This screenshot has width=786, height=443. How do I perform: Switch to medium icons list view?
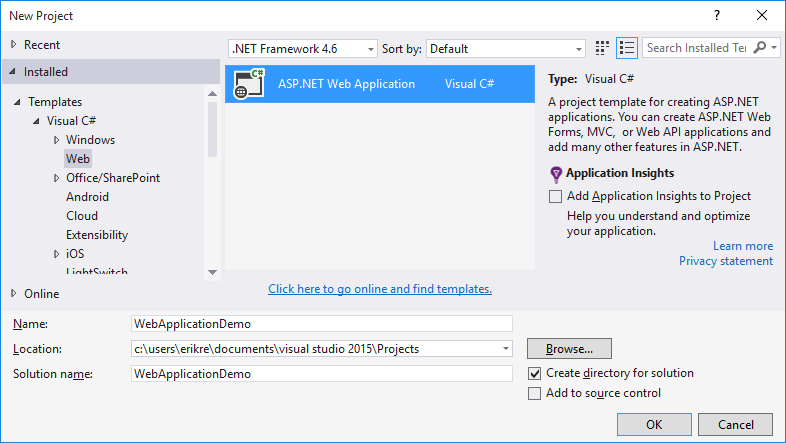627,48
